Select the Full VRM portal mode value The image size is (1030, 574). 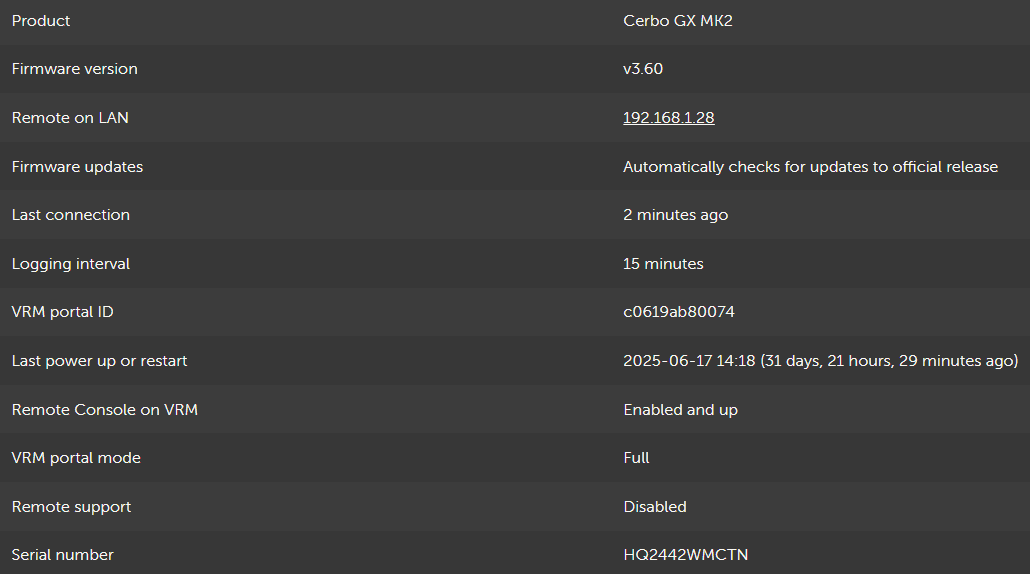(636, 458)
